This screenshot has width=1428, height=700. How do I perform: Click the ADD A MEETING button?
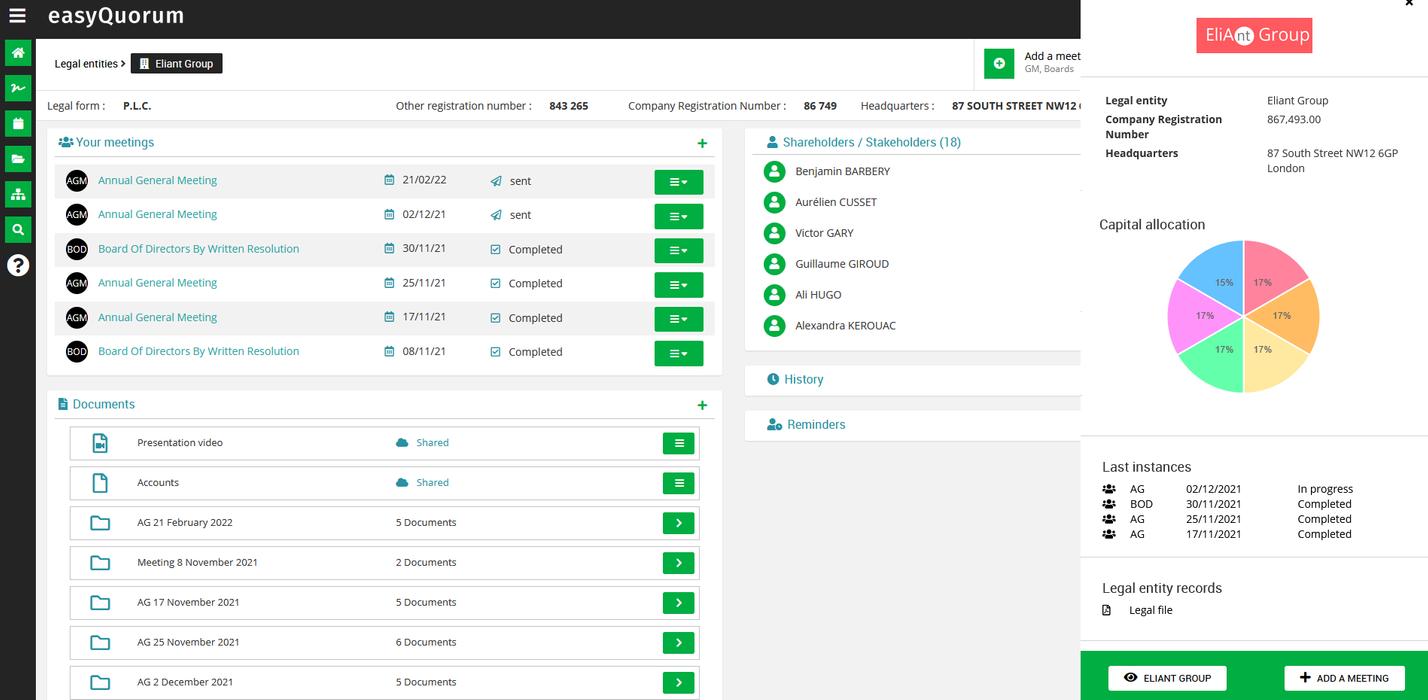pos(1343,678)
